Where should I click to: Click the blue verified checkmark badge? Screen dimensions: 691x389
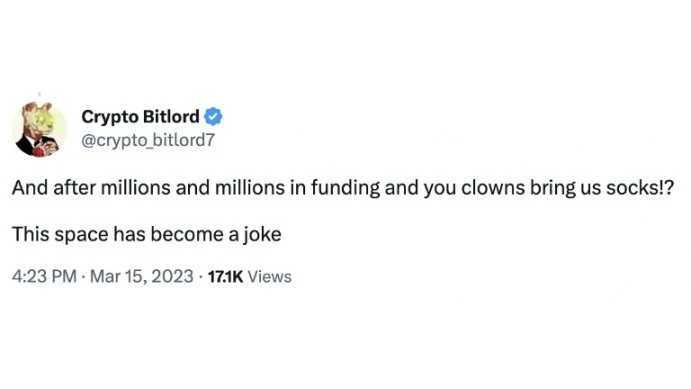tap(213, 117)
